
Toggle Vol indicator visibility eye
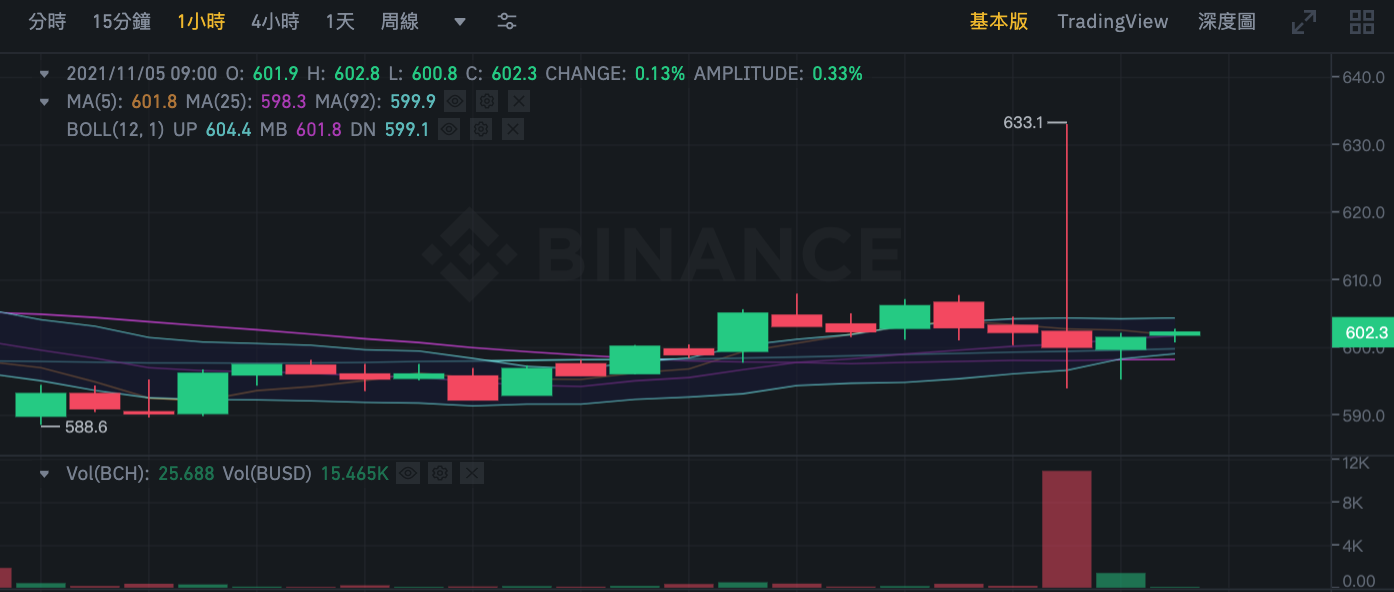point(408,473)
